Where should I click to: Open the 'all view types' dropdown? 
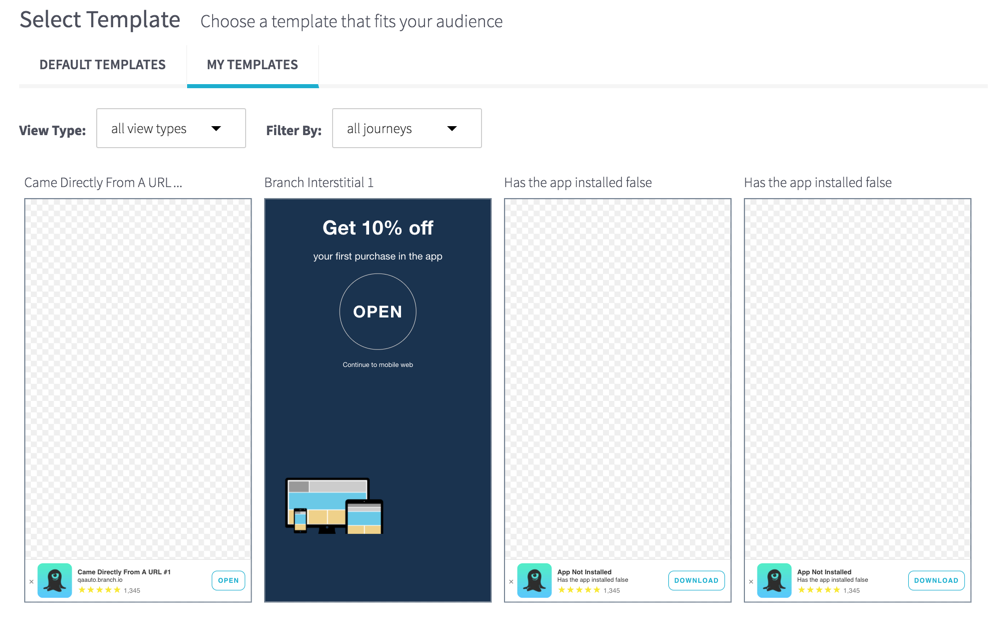point(170,129)
